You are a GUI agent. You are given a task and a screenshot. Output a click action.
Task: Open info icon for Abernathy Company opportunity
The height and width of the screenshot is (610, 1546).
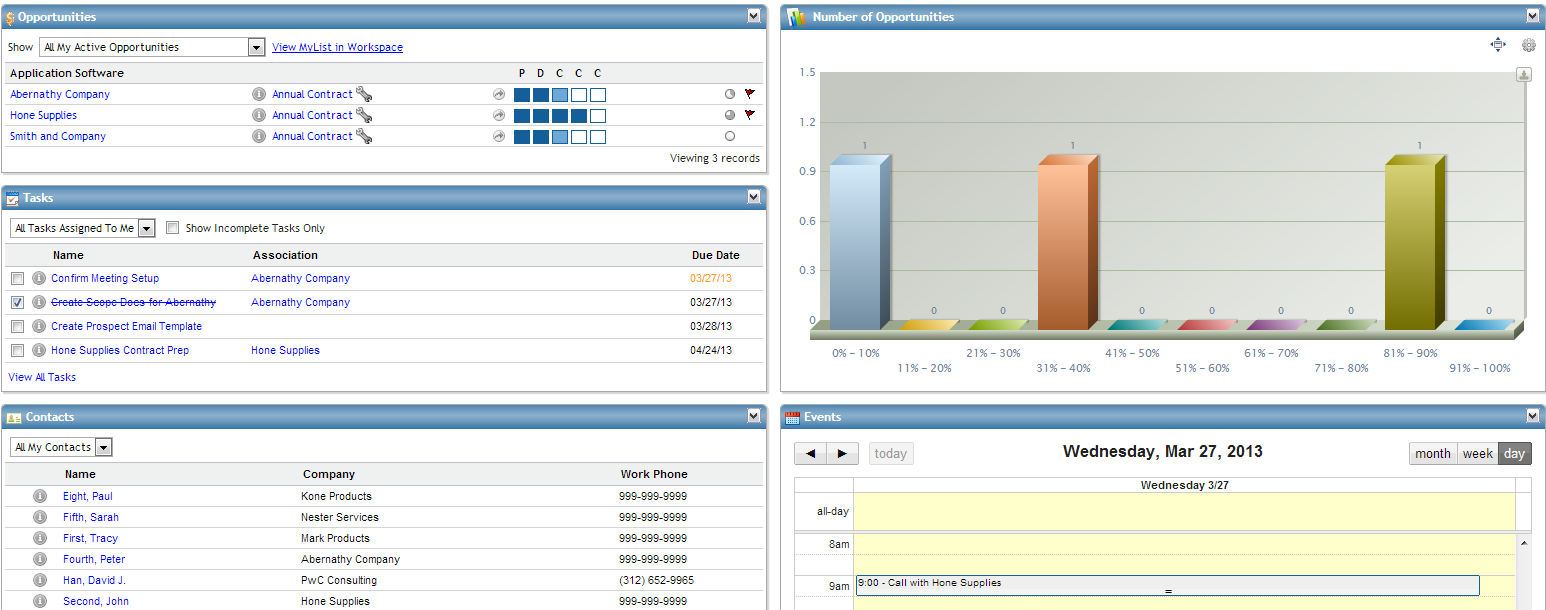(258, 94)
